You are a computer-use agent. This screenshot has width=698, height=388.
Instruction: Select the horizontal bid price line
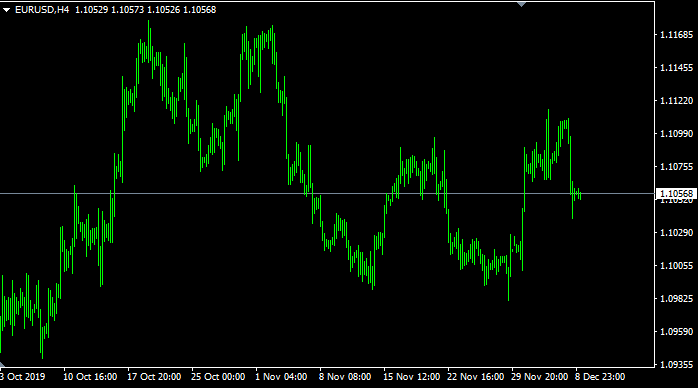(327, 194)
